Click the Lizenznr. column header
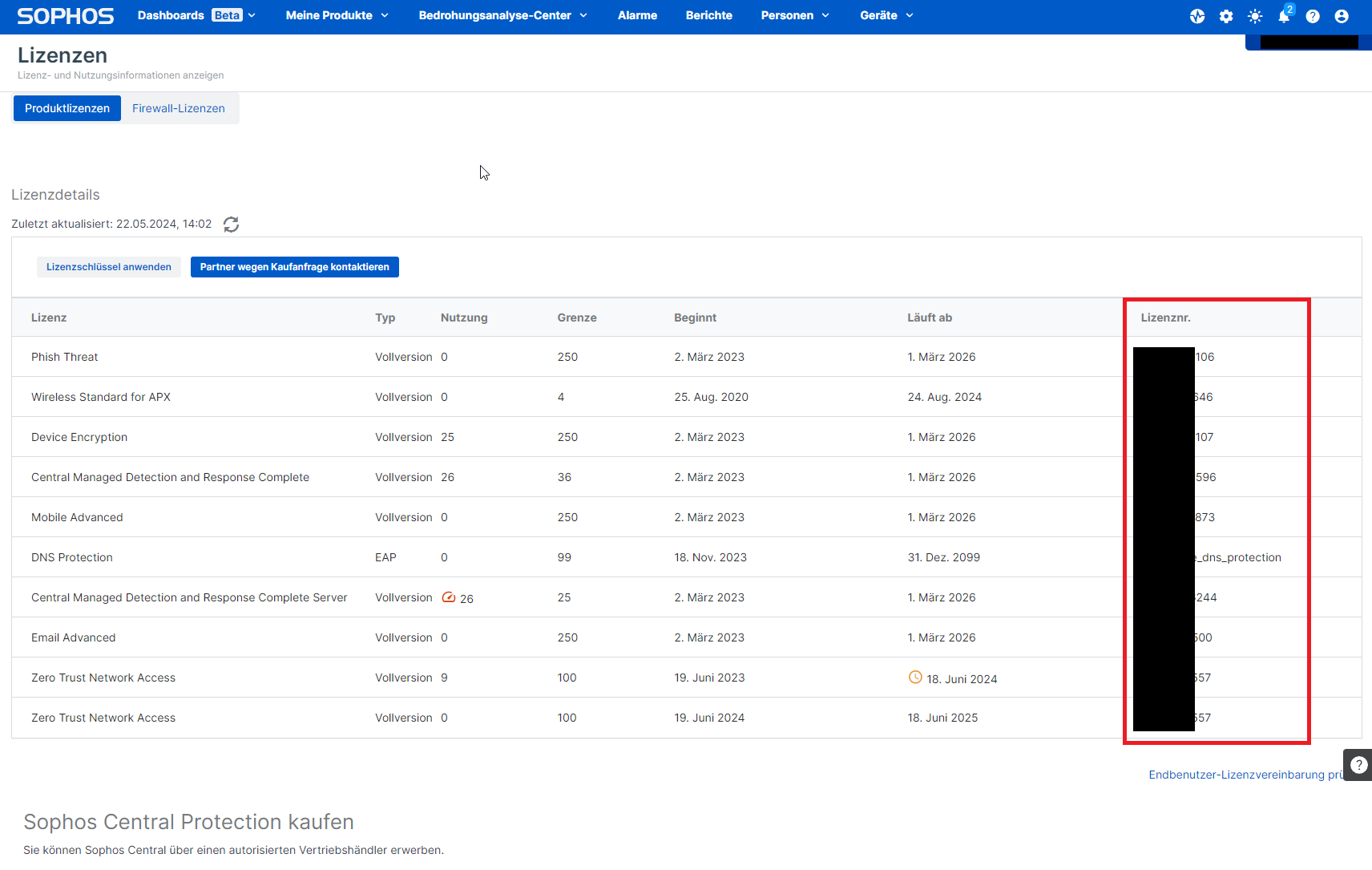The image size is (1372, 870). [x=1166, y=318]
